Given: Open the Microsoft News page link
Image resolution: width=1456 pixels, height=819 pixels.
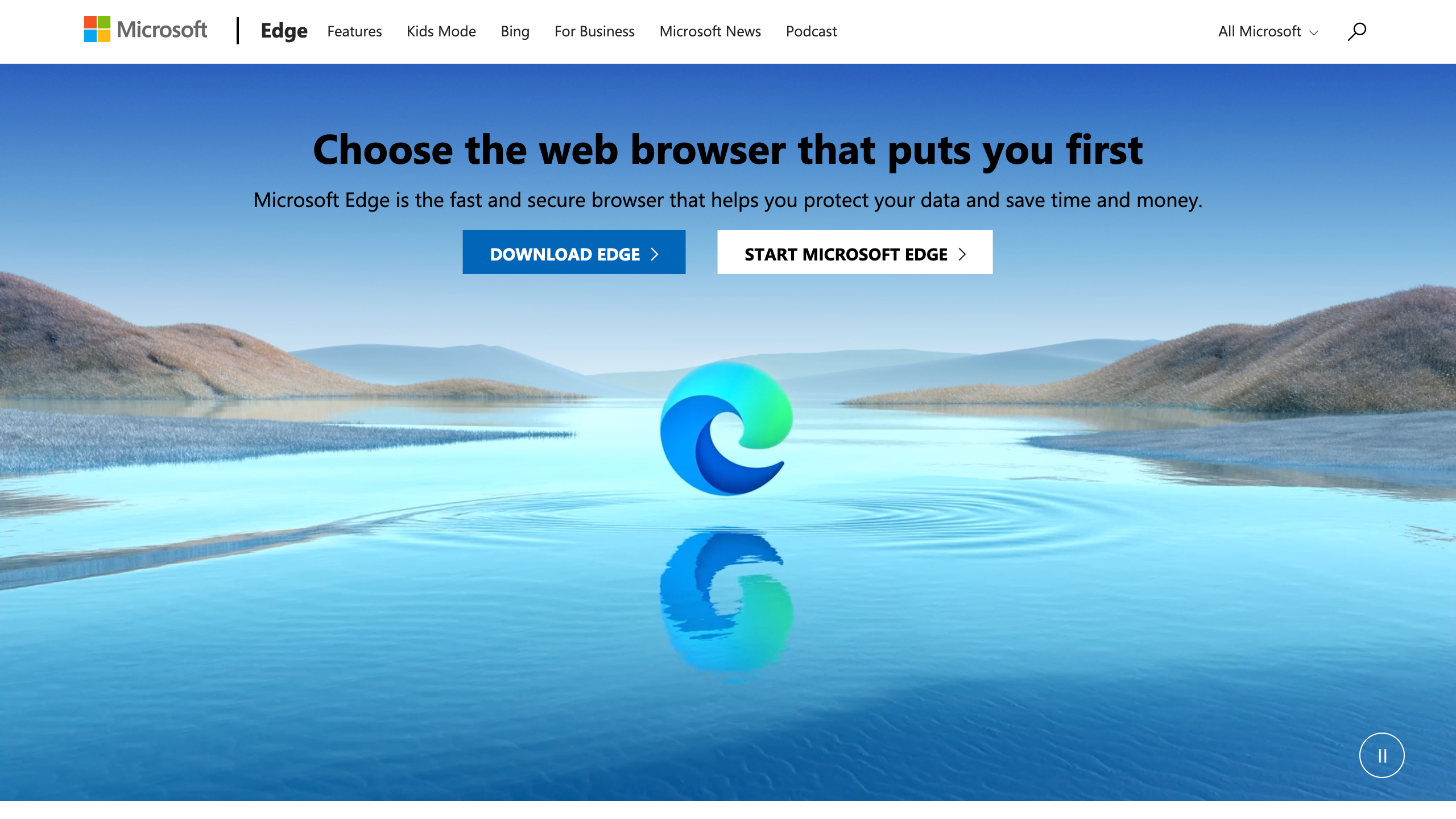Looking at the screenshot, I should [710, 30].
